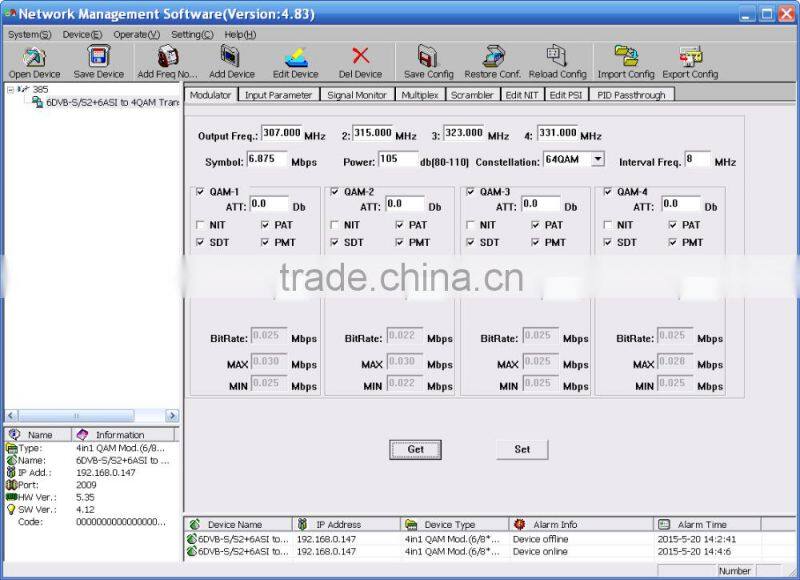Toggle the QAM-1 checkbox
This screenshot has width=800, height=580.
(x=202, y=192)
